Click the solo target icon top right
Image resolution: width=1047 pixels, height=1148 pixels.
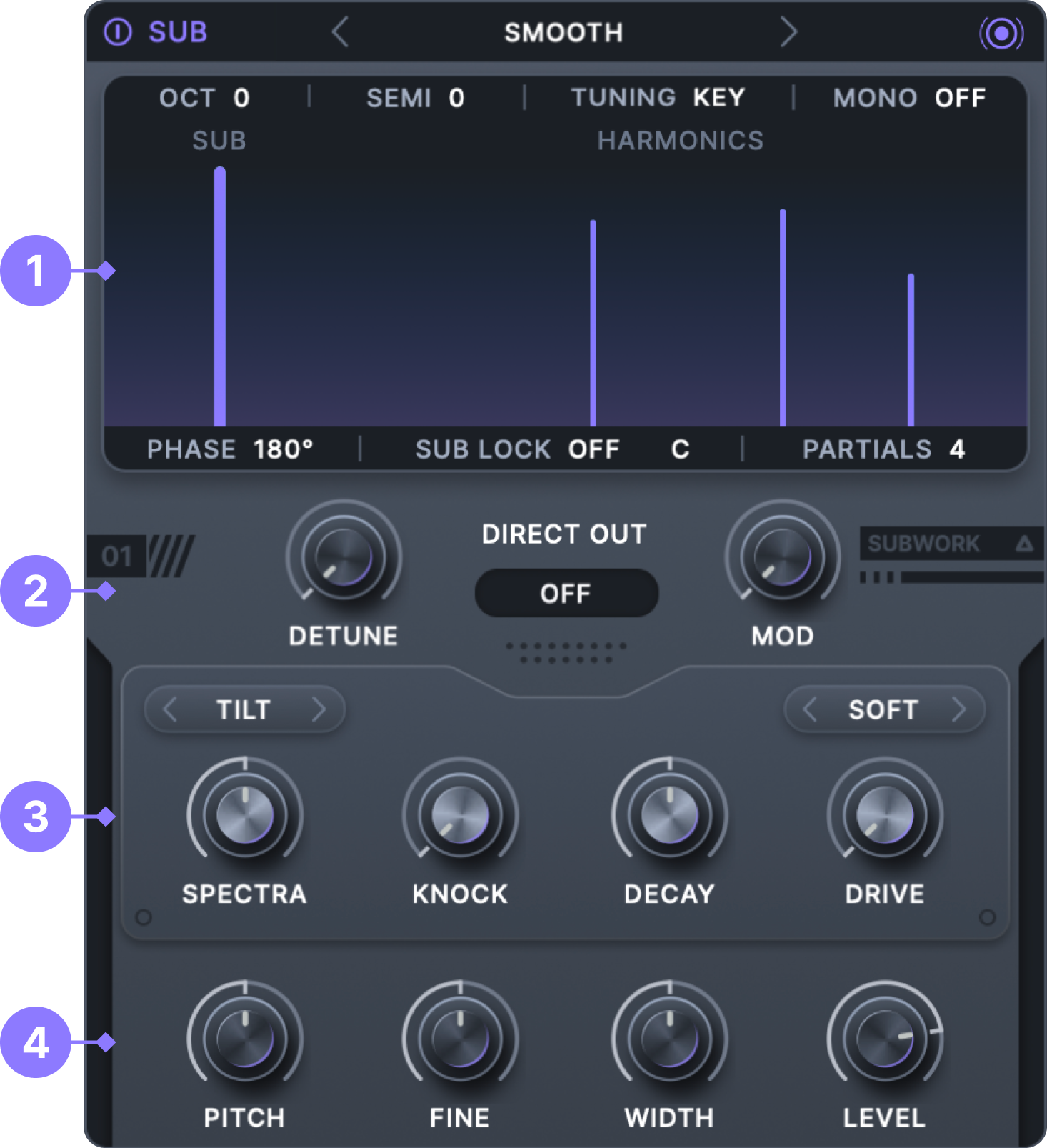[x=1001, y=33]
